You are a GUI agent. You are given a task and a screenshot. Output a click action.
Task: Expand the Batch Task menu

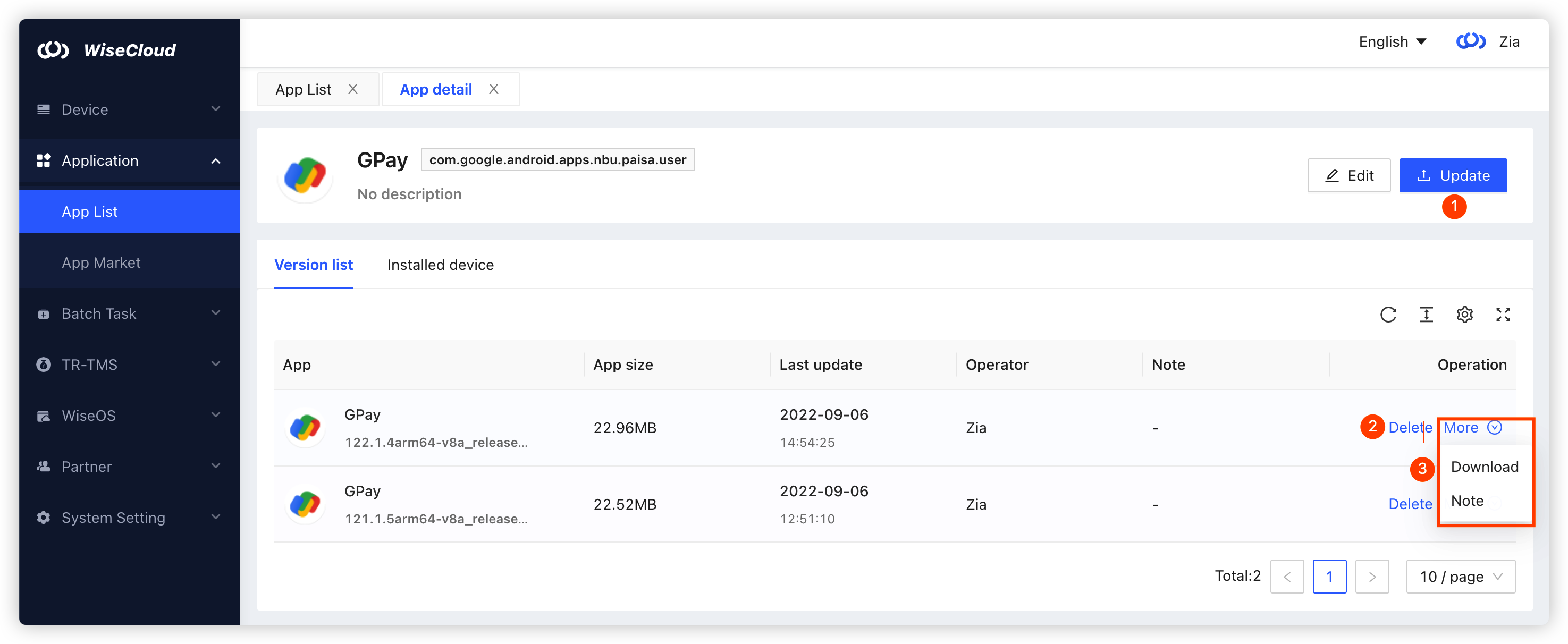(x=215, y=313)
